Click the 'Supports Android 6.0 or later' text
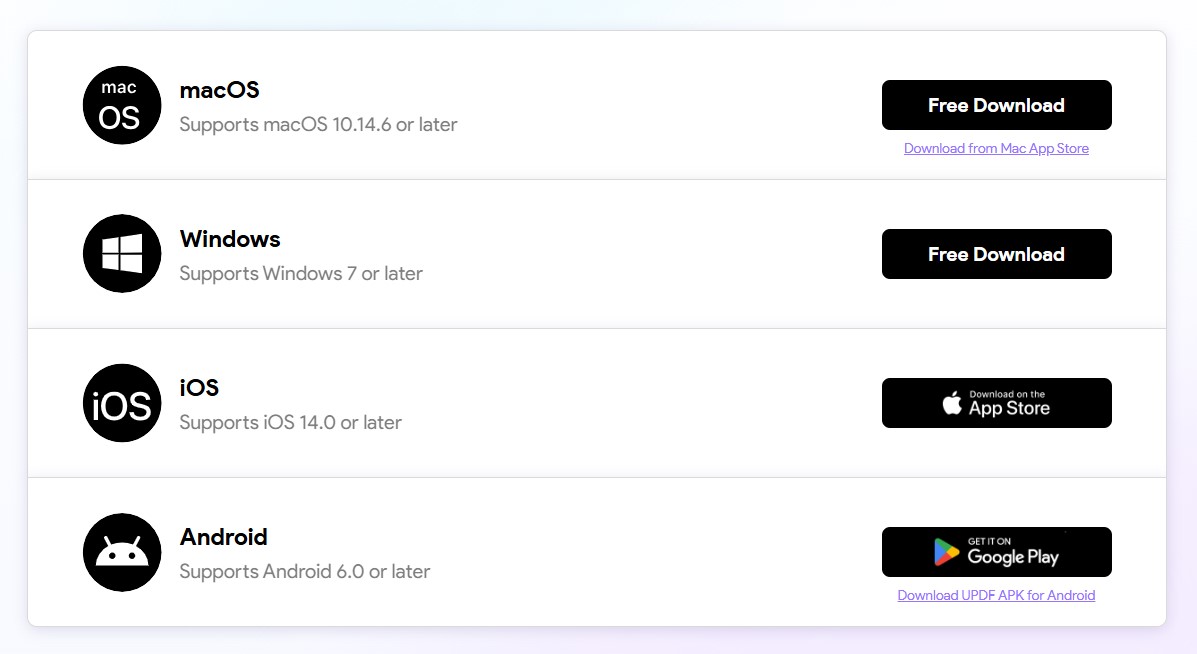1197x654 pixels. (x=304, y=571)
